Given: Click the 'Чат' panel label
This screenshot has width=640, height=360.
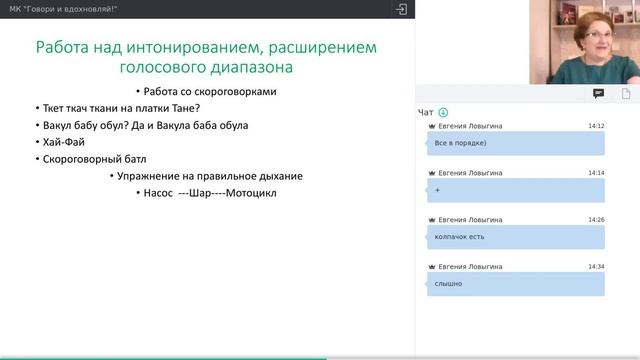Looking at the screenshot, I should tap(425, 112).
